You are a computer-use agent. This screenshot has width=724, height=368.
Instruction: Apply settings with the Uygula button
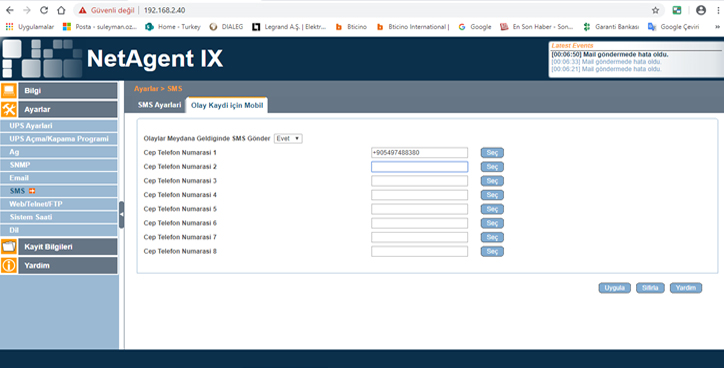pos(615,288)
